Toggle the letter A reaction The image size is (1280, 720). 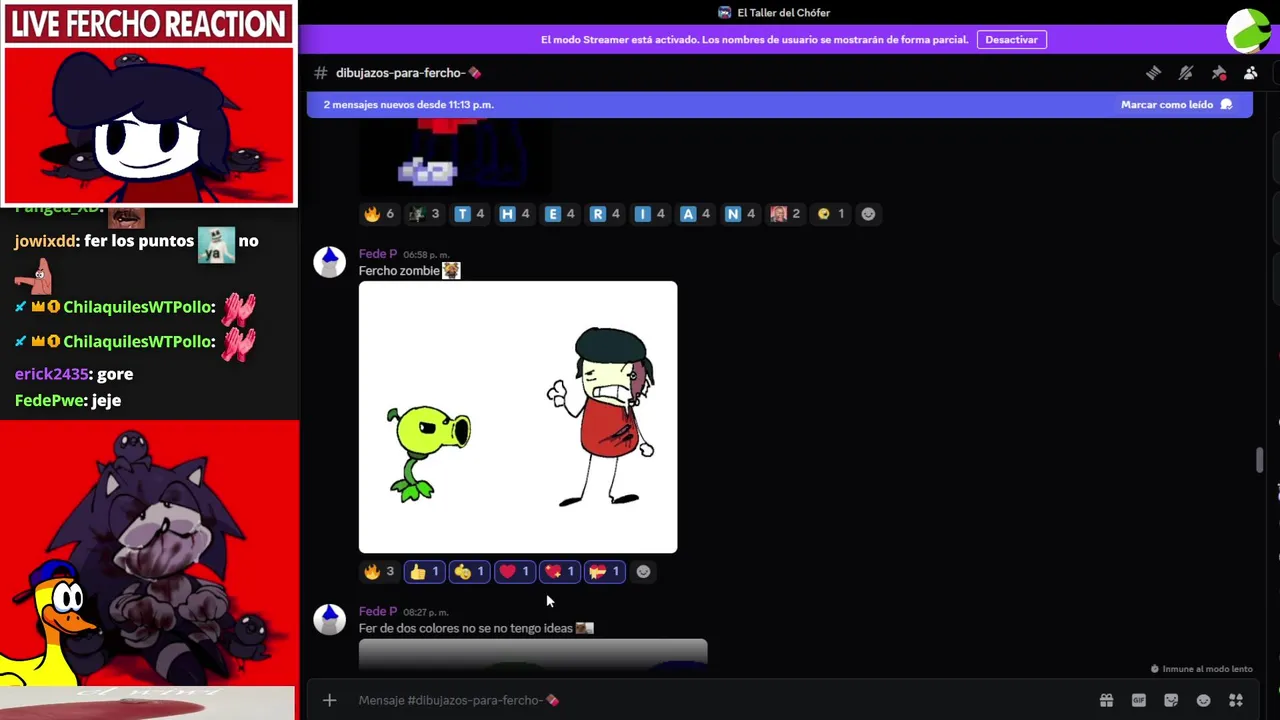click(695, 214)
